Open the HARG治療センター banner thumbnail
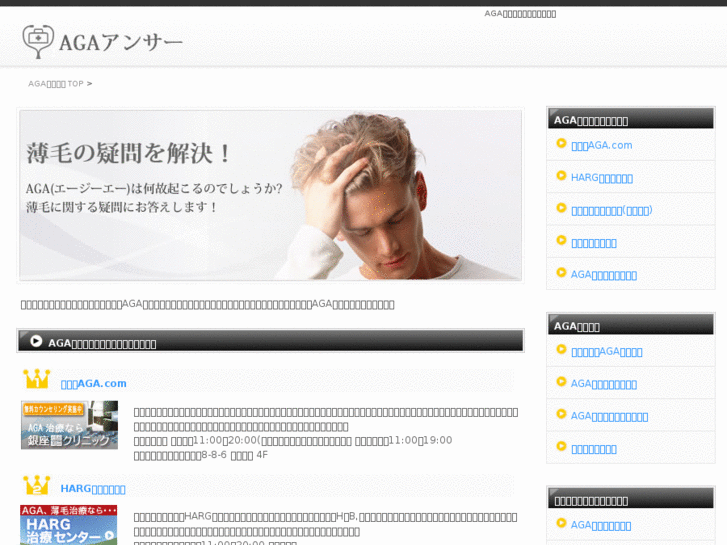This screenshot has height=545, width=727. point(69,525)
